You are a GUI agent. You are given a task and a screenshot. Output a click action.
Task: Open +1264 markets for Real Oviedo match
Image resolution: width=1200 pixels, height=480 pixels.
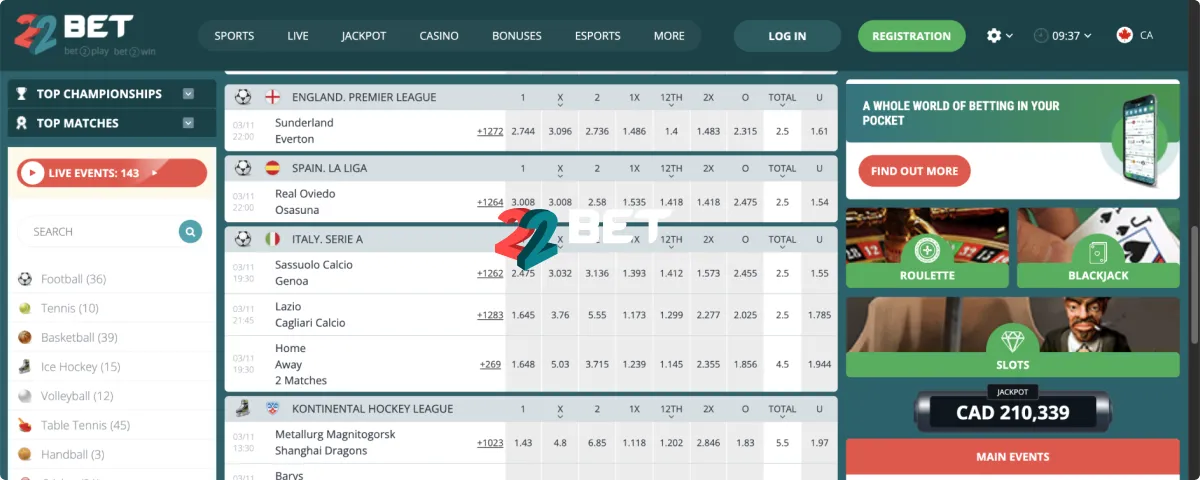click(x=490, y=202)
